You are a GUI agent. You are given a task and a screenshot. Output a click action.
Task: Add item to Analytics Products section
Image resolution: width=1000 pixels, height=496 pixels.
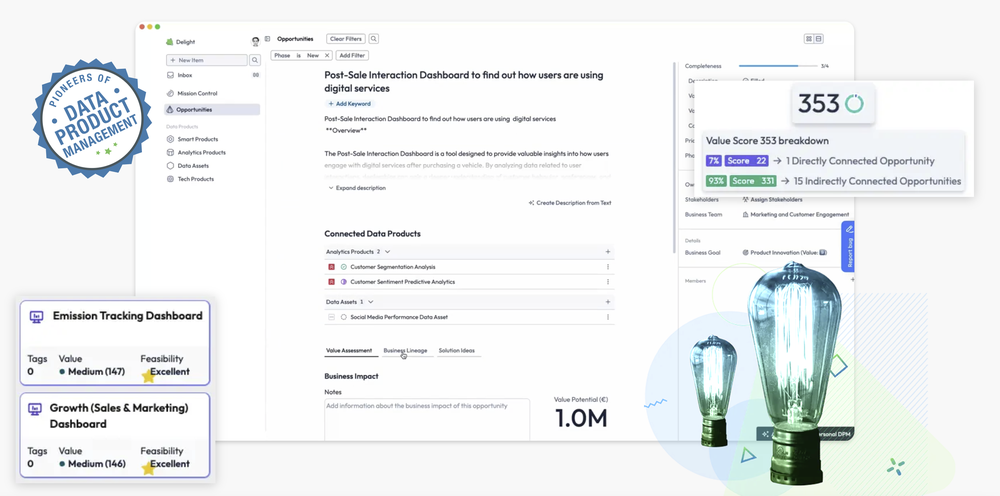point(608,252)
